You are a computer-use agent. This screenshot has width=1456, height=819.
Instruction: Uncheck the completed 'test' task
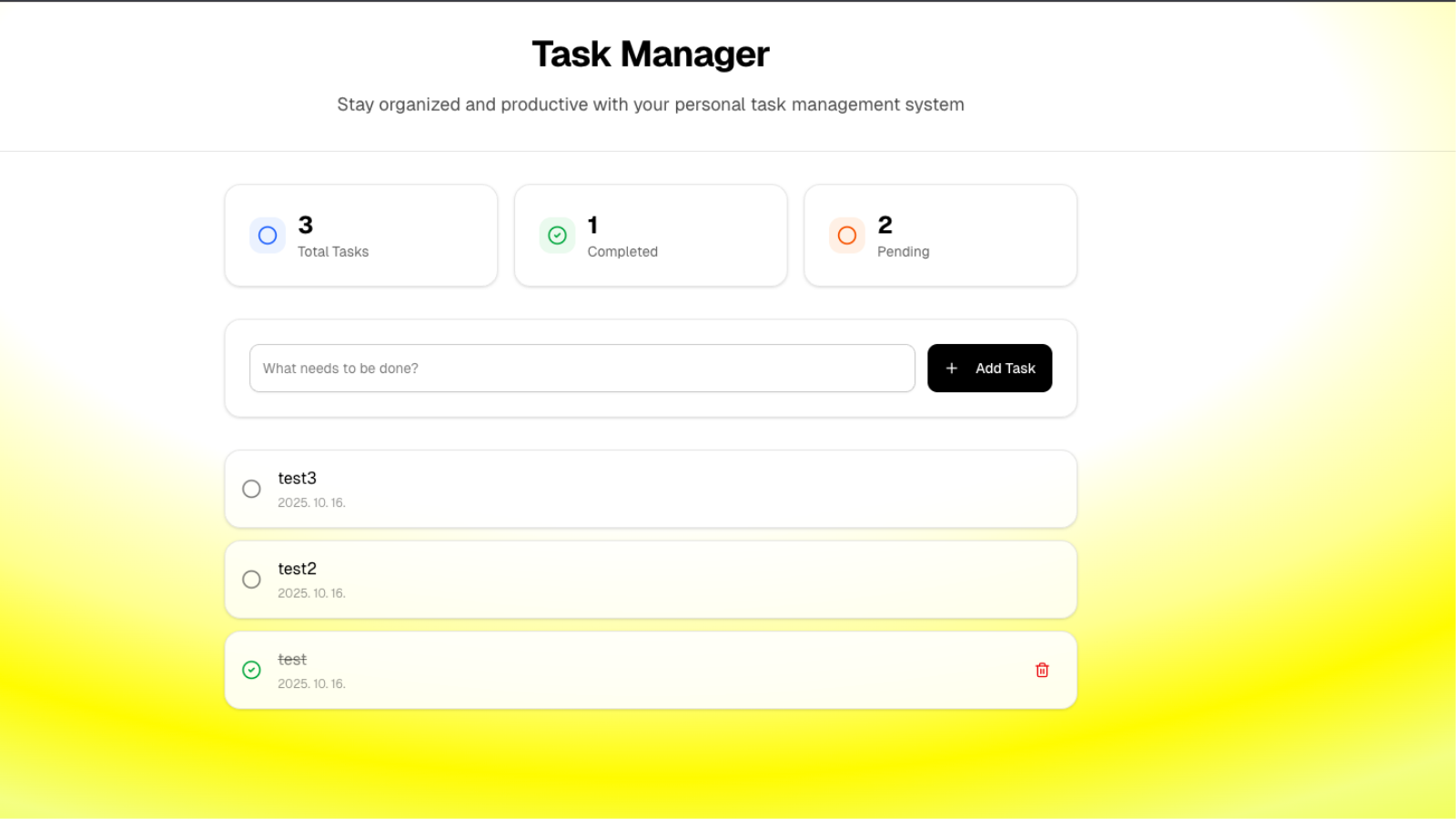pyautogui.click(x=252, y=670)
